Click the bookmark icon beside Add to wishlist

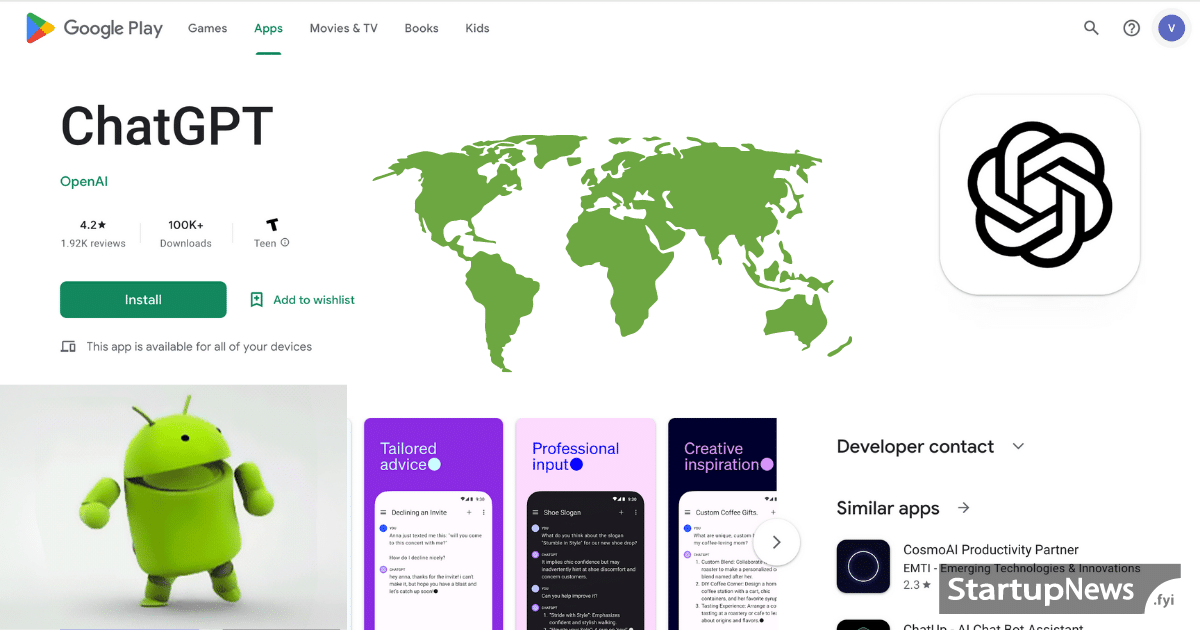point(257,299)
